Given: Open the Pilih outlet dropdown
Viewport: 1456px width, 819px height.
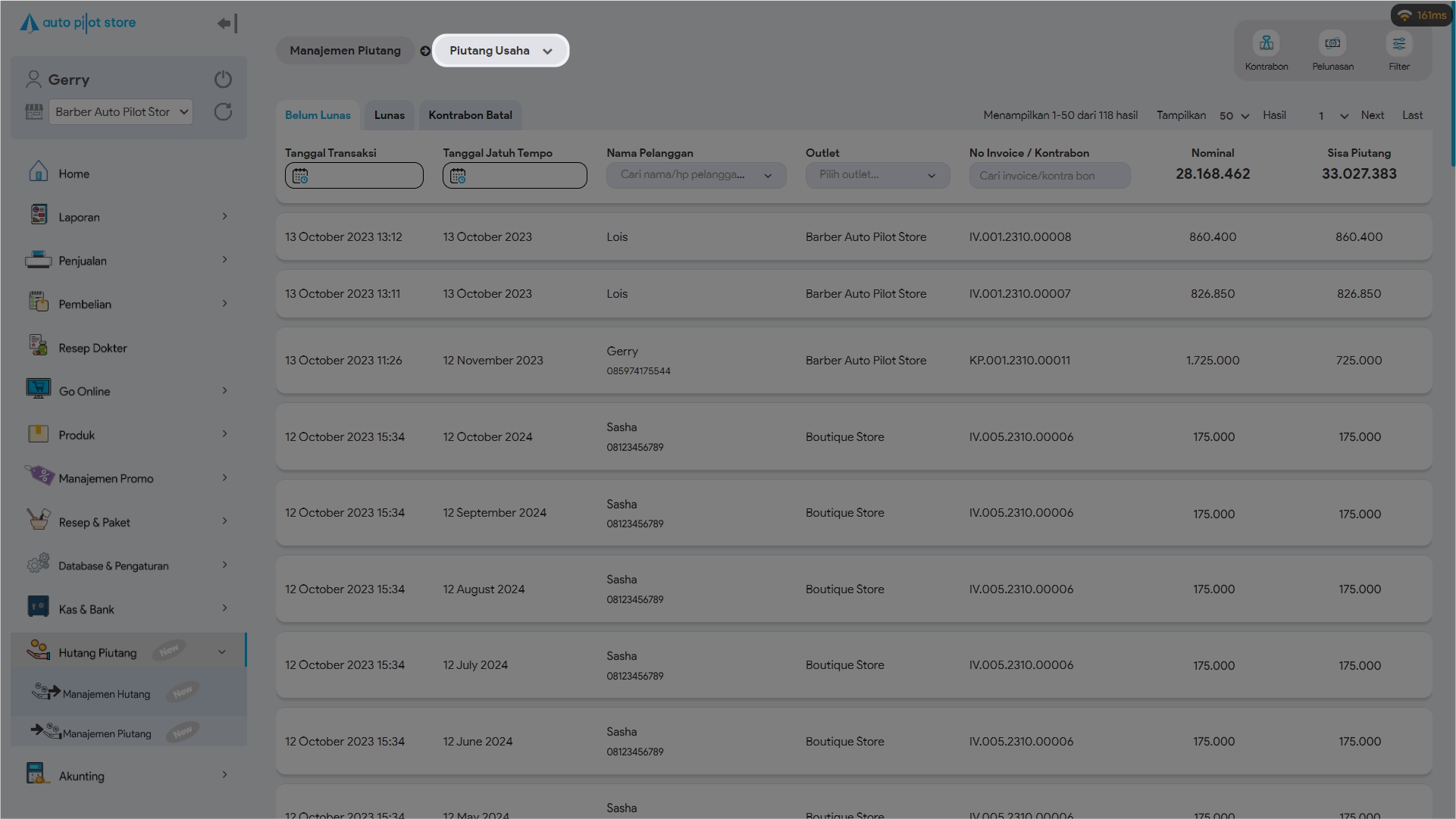Looking at the screenshot, I should [877, 175].
